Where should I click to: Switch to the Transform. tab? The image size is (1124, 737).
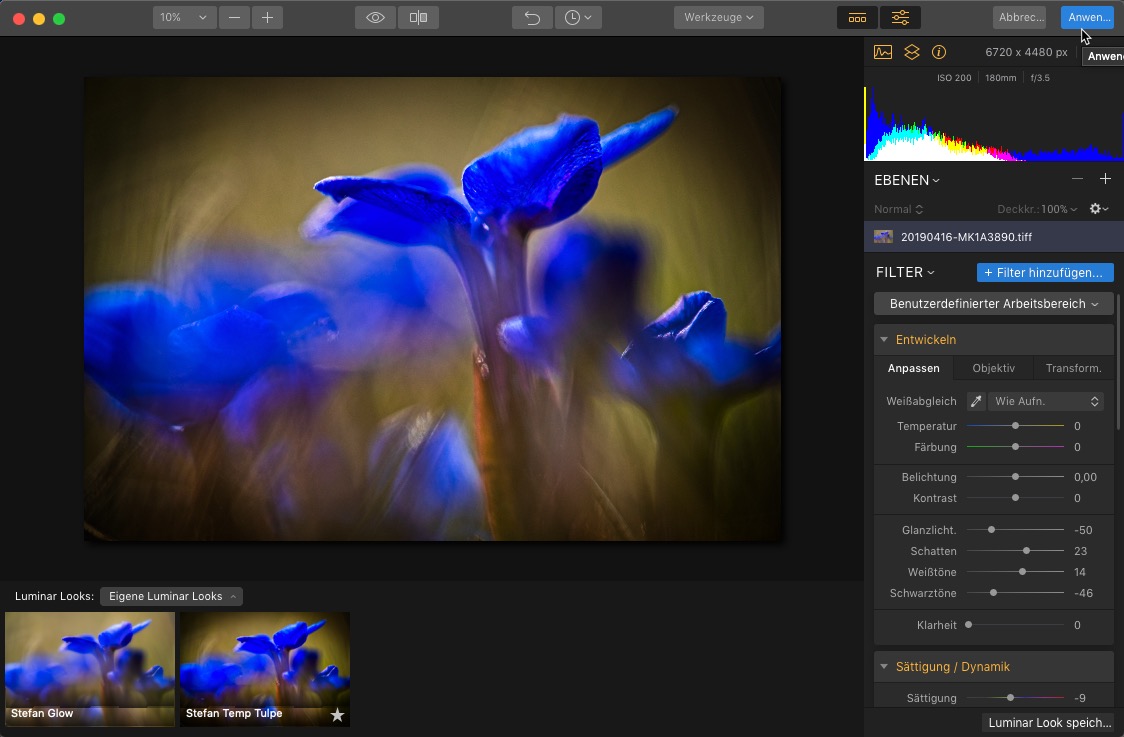pos(1073,368)
